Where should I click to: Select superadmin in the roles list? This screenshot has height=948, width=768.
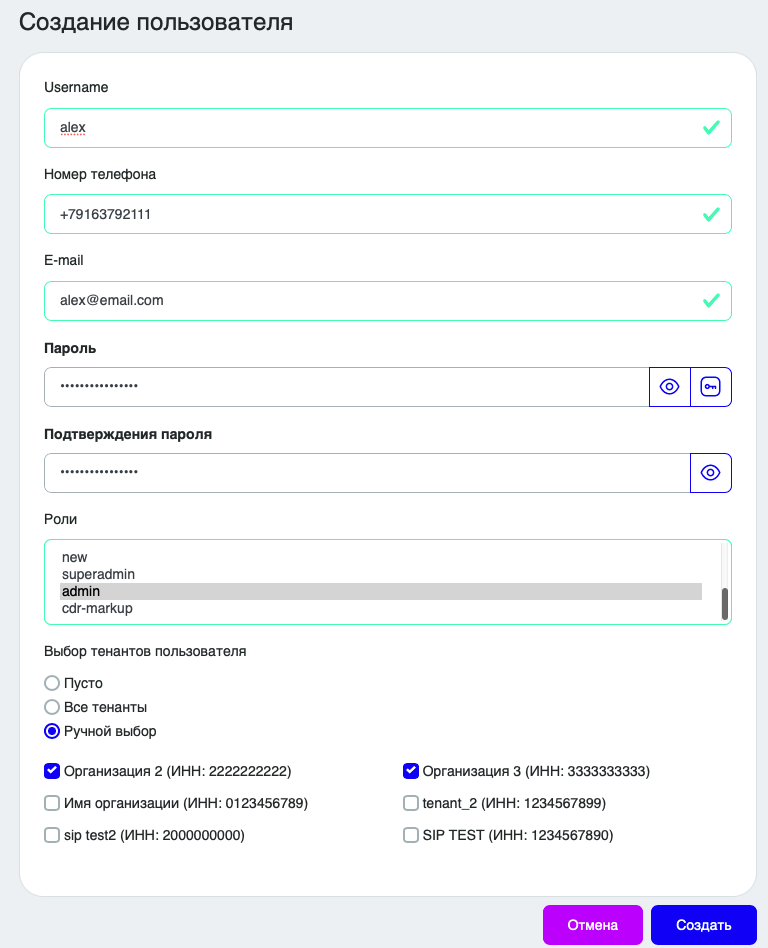pyautogui.click(x=381, y=574)
